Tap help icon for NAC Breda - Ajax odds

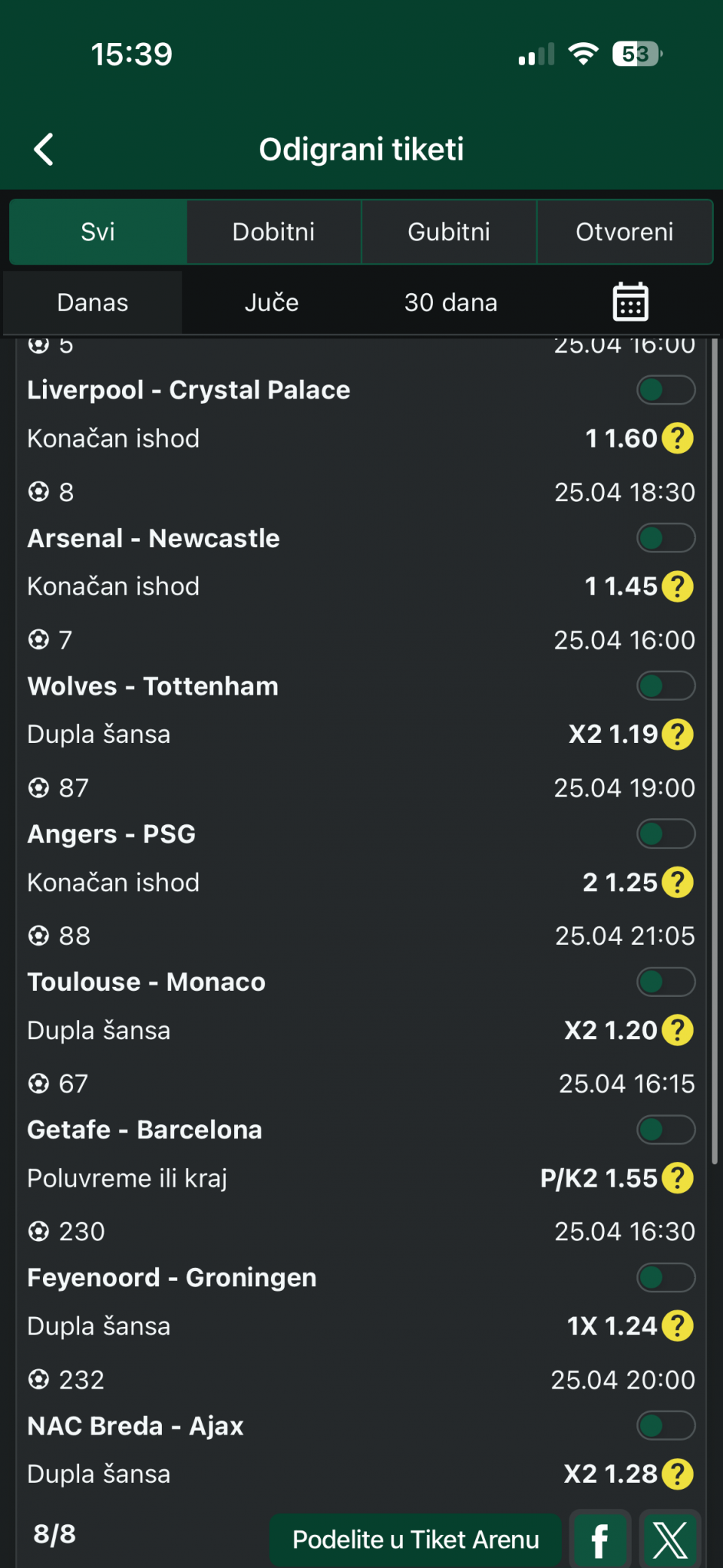pyautogui.click(x=678, y=1475)
